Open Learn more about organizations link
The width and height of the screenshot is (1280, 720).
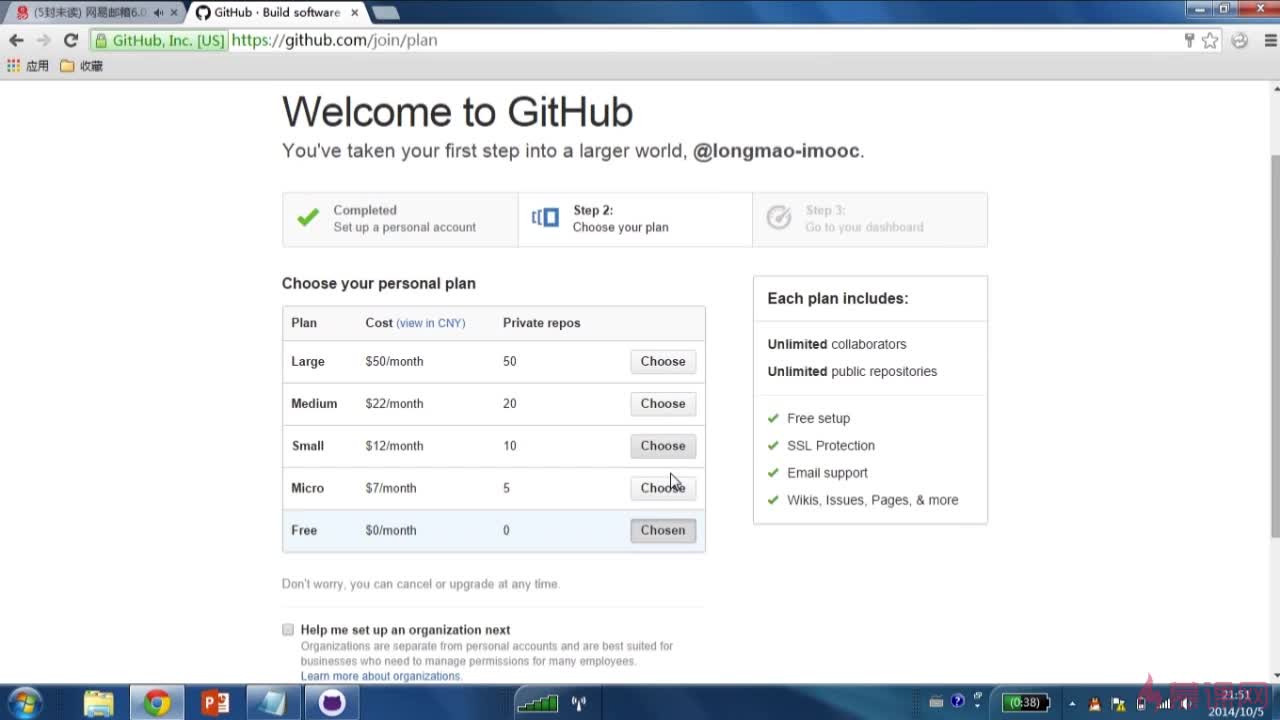(381, 676)
